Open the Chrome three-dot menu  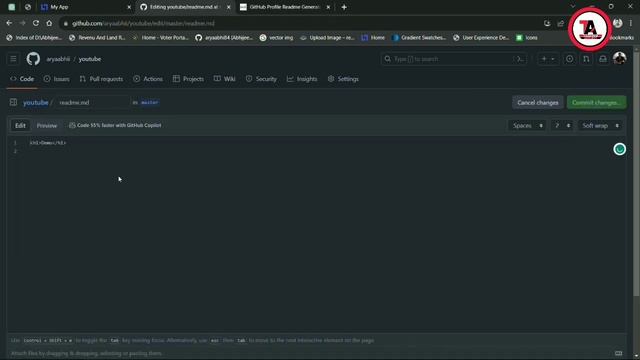[631, 23]
